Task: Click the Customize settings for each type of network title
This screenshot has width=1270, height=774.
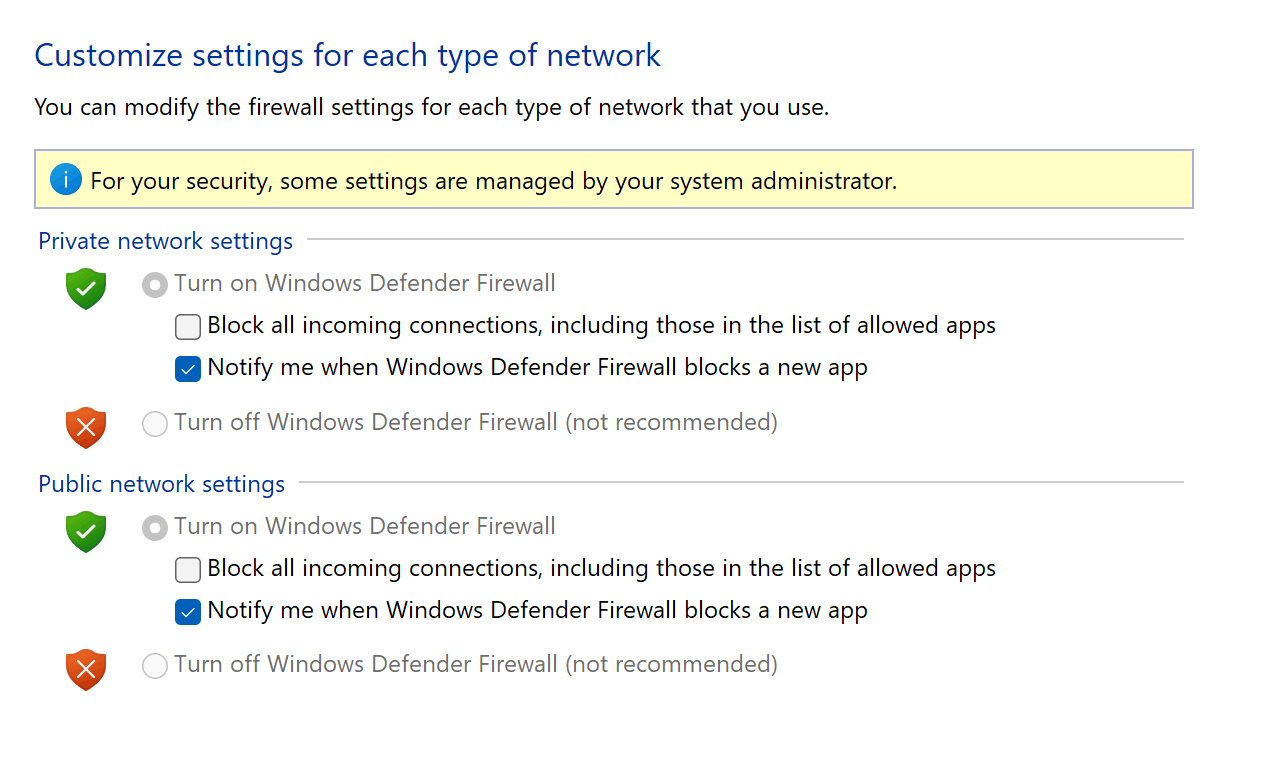Action: 348,55
